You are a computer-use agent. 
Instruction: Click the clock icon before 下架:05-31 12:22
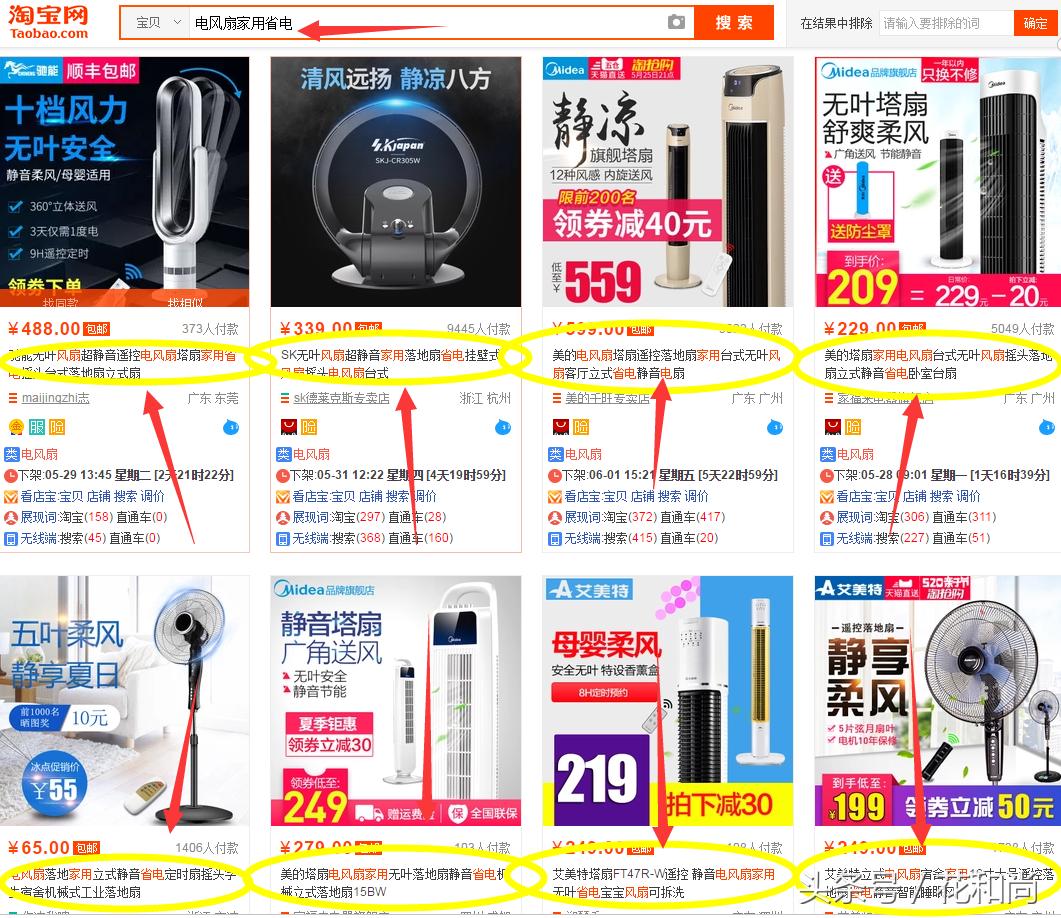pyautogui.click(x=283, y=476)
